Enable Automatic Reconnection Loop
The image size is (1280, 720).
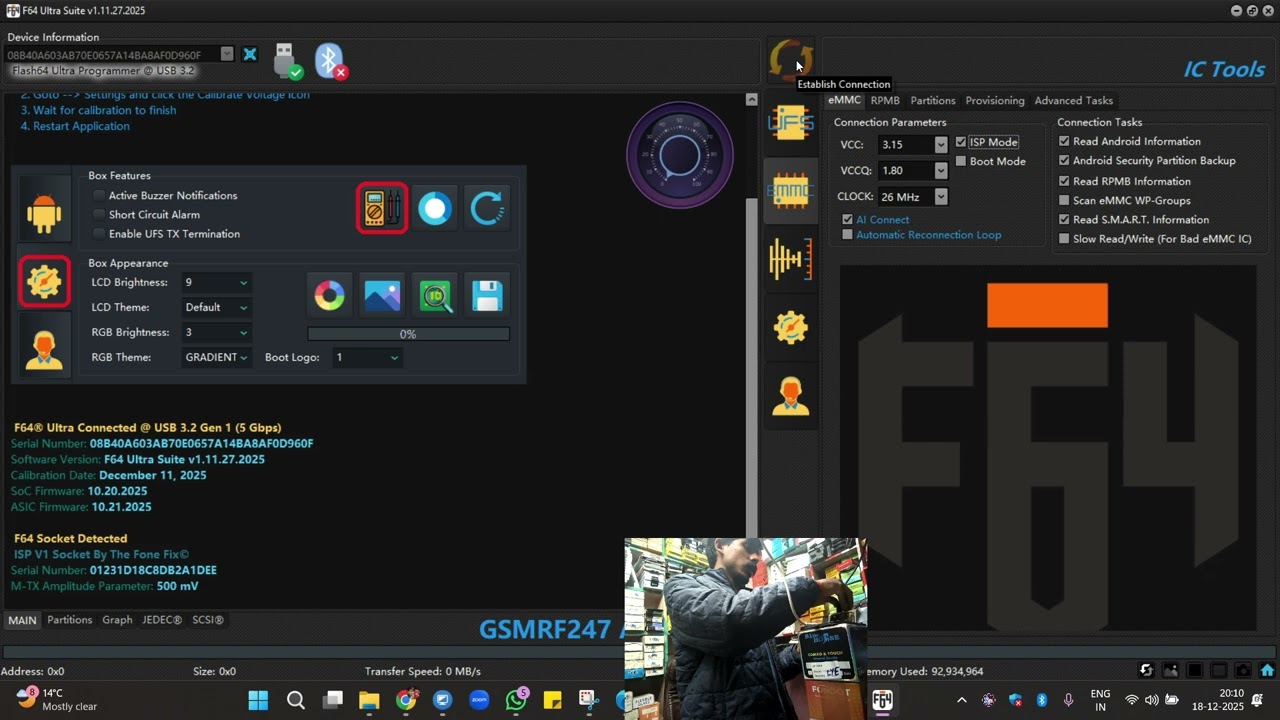pos(848,235)
